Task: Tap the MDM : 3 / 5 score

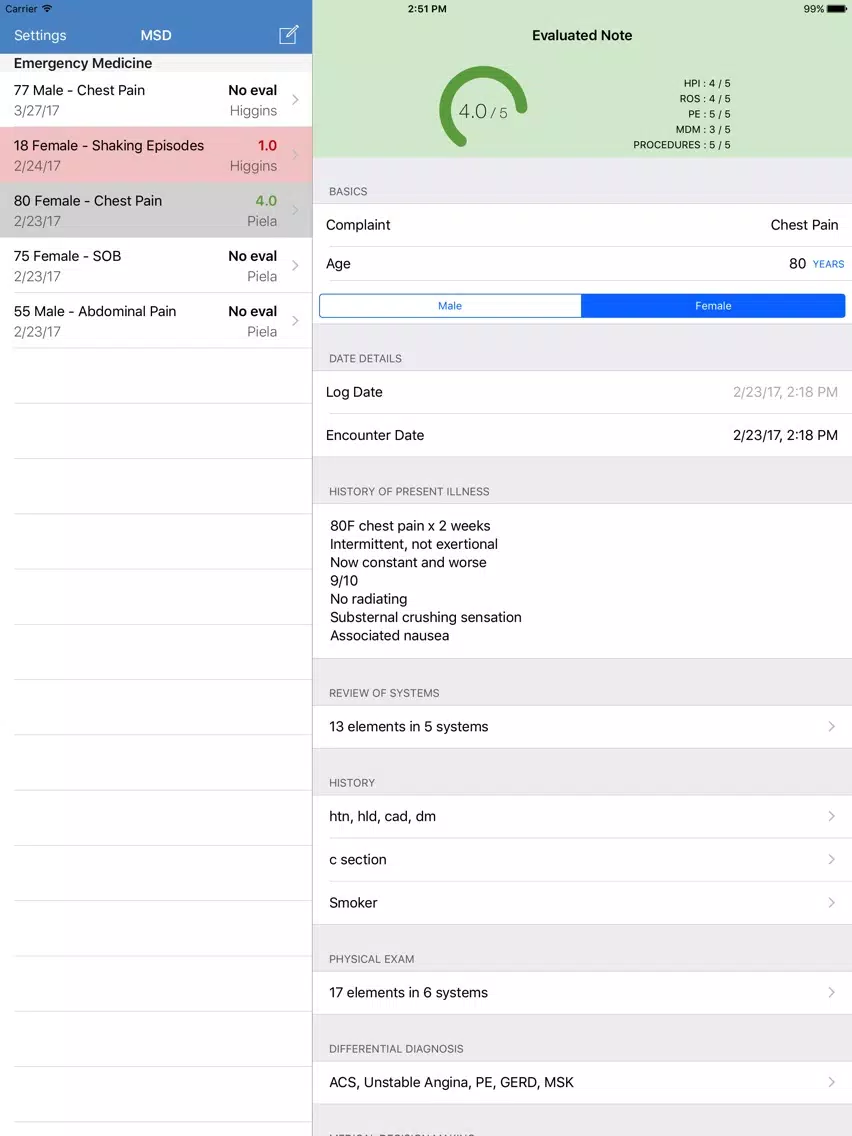Action: tap(703, 130)
